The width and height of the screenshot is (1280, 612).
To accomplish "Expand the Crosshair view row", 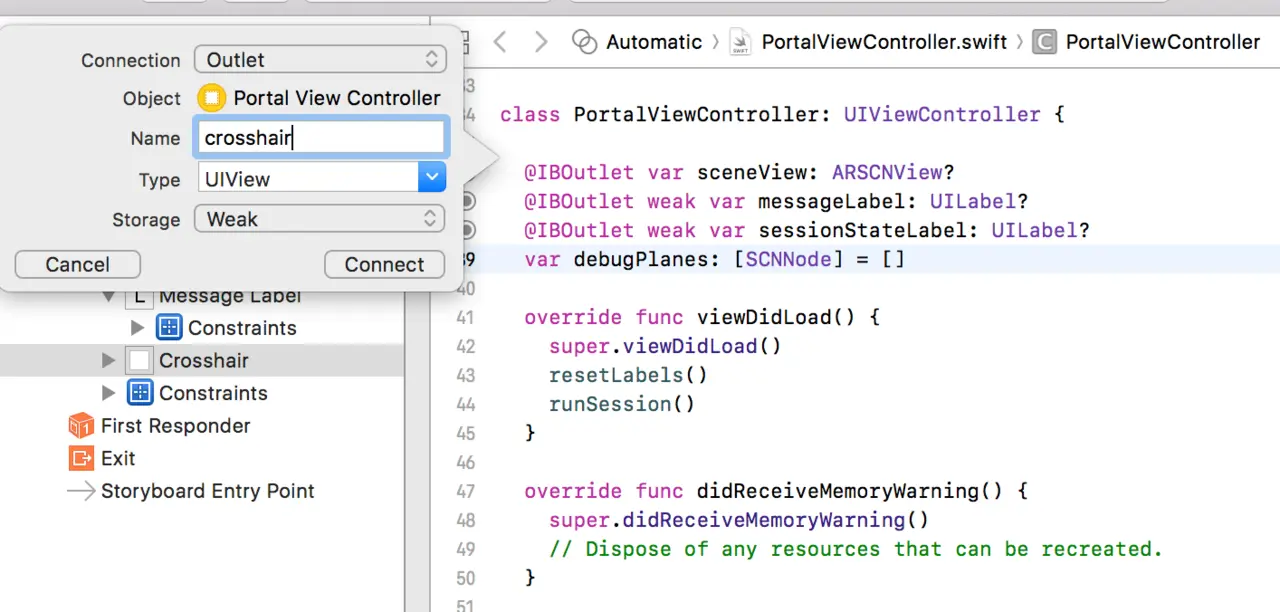I will click(108, 360).
